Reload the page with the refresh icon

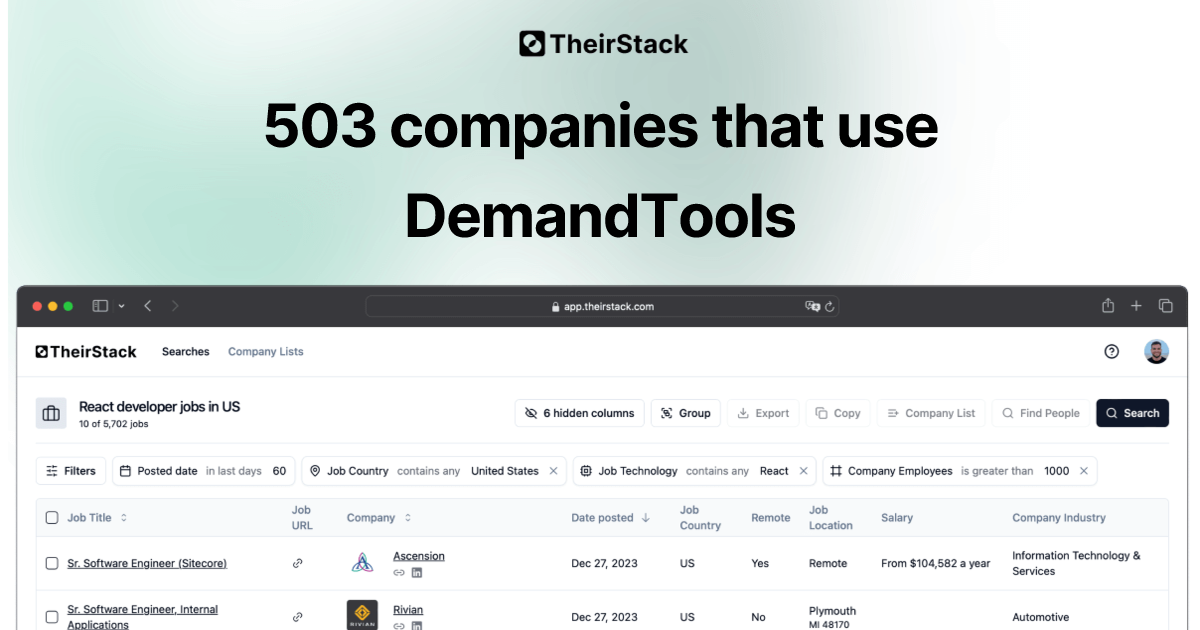click(829, 307)
